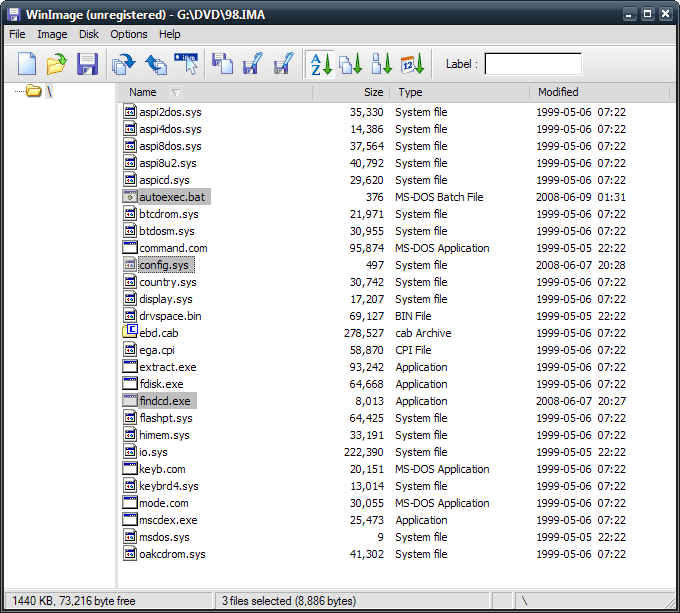Click in the Label text field

click(x=533, y=64)
